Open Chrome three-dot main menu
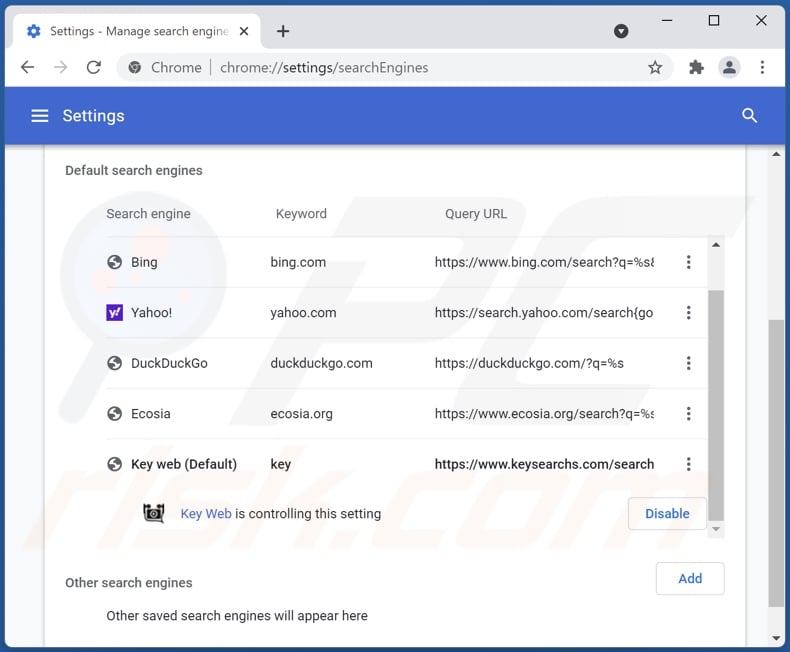Viewport: 790px width, 652px height. pos(762,68)
